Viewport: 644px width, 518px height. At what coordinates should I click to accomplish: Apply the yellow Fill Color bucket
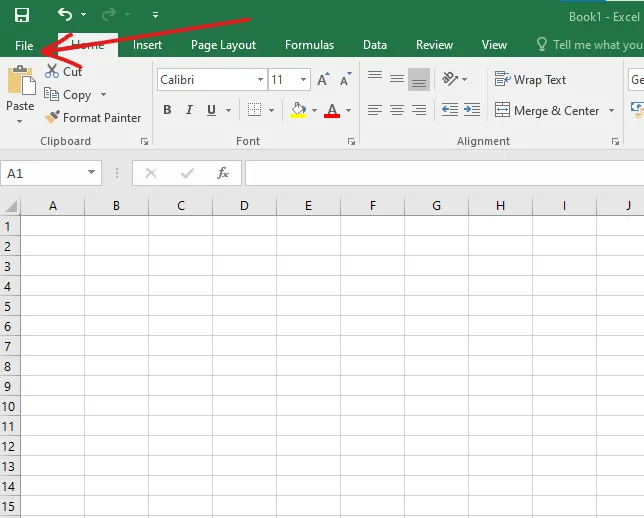click(298, 110)
